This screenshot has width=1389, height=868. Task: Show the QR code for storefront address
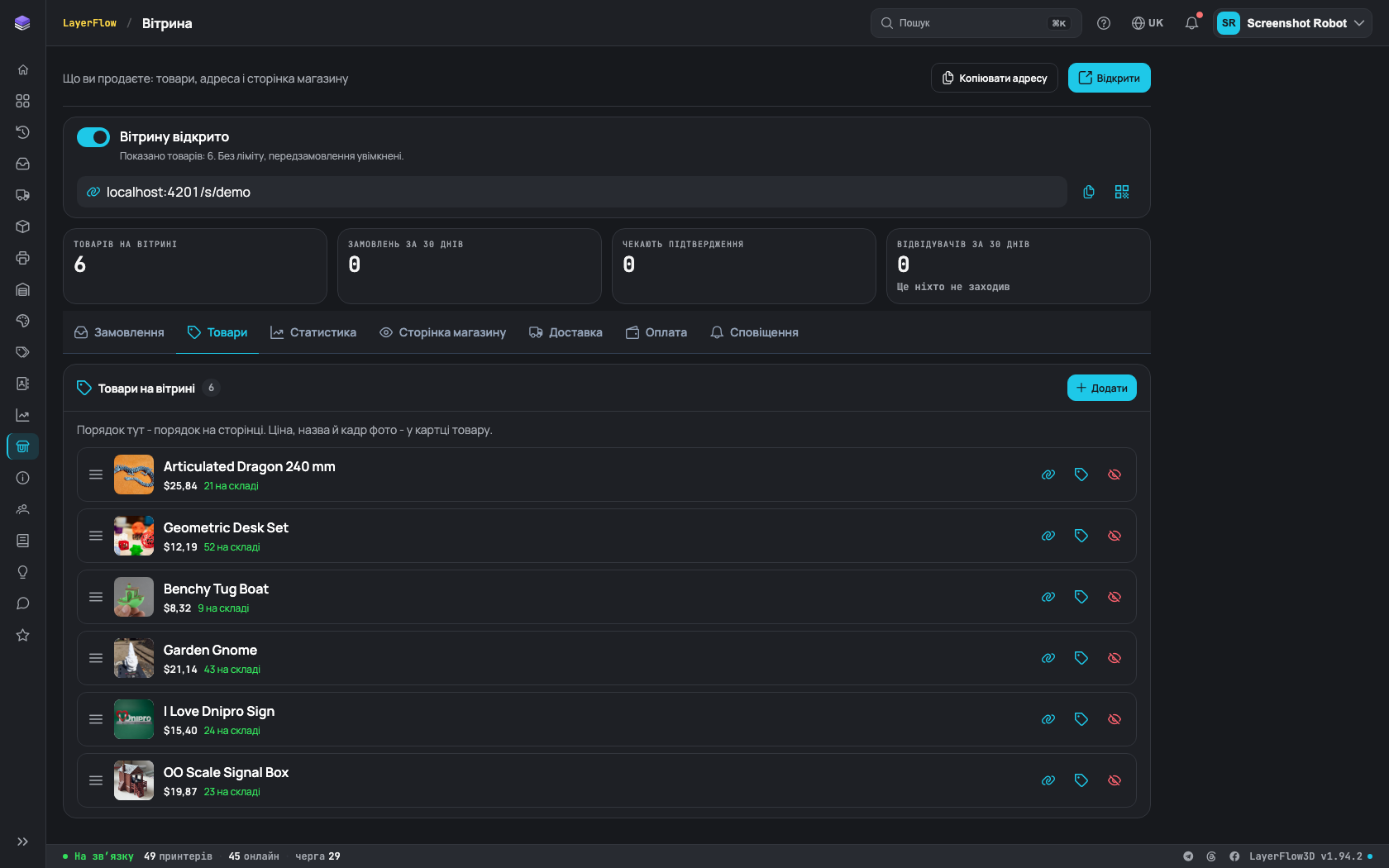pos(1122,192)
